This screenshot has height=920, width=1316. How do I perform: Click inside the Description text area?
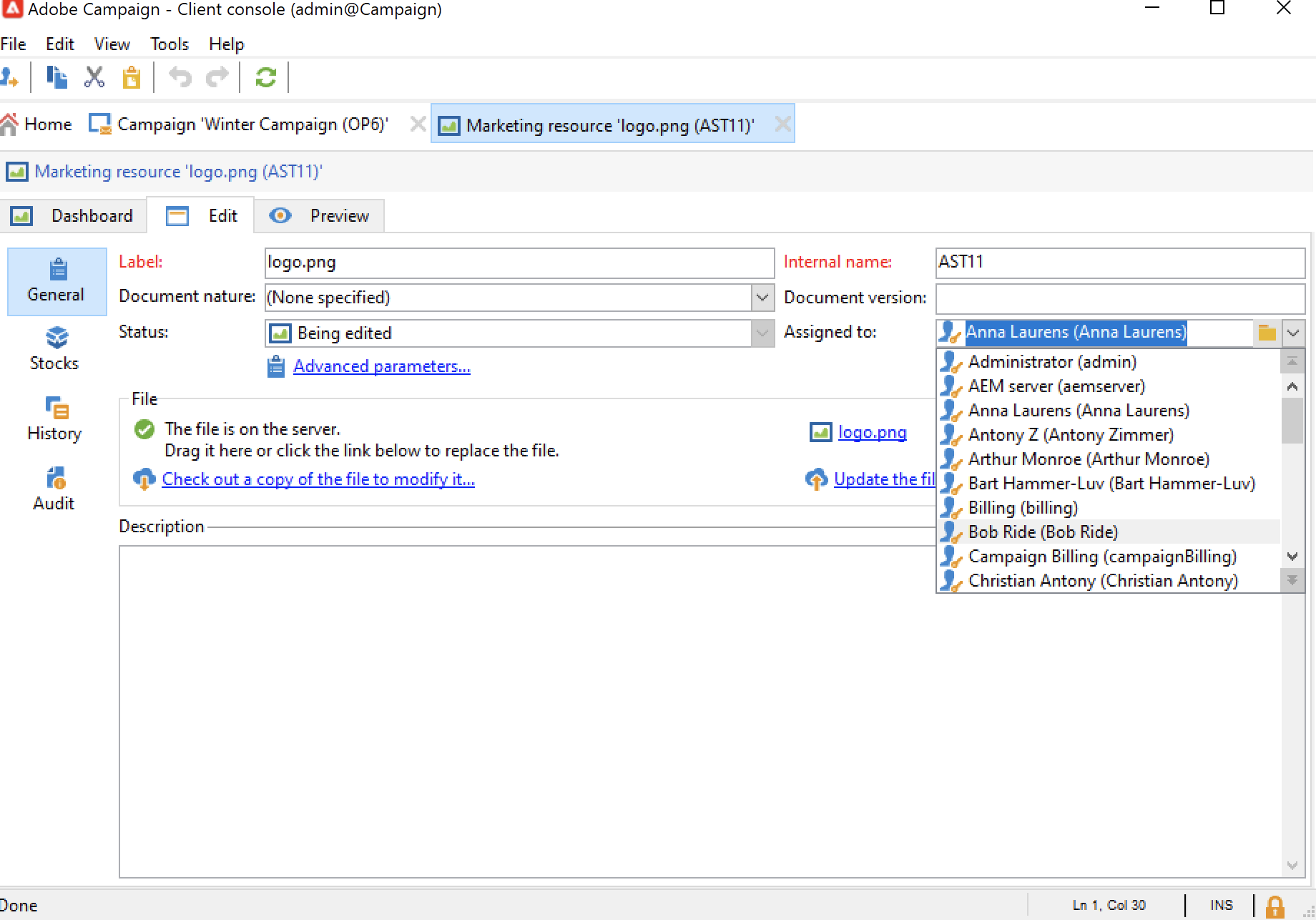pos(701,711)
